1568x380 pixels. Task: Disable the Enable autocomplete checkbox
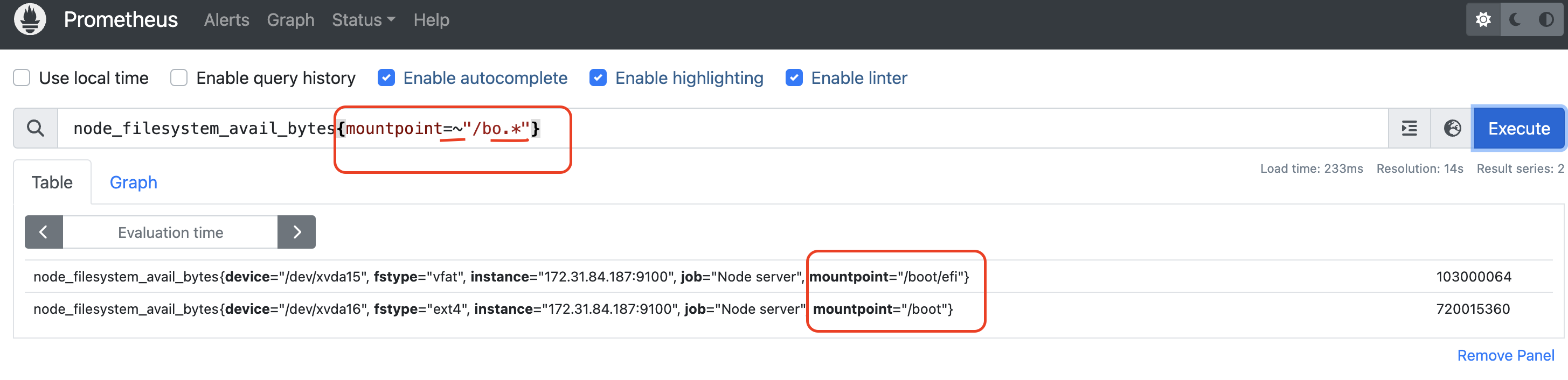point(386,78)
